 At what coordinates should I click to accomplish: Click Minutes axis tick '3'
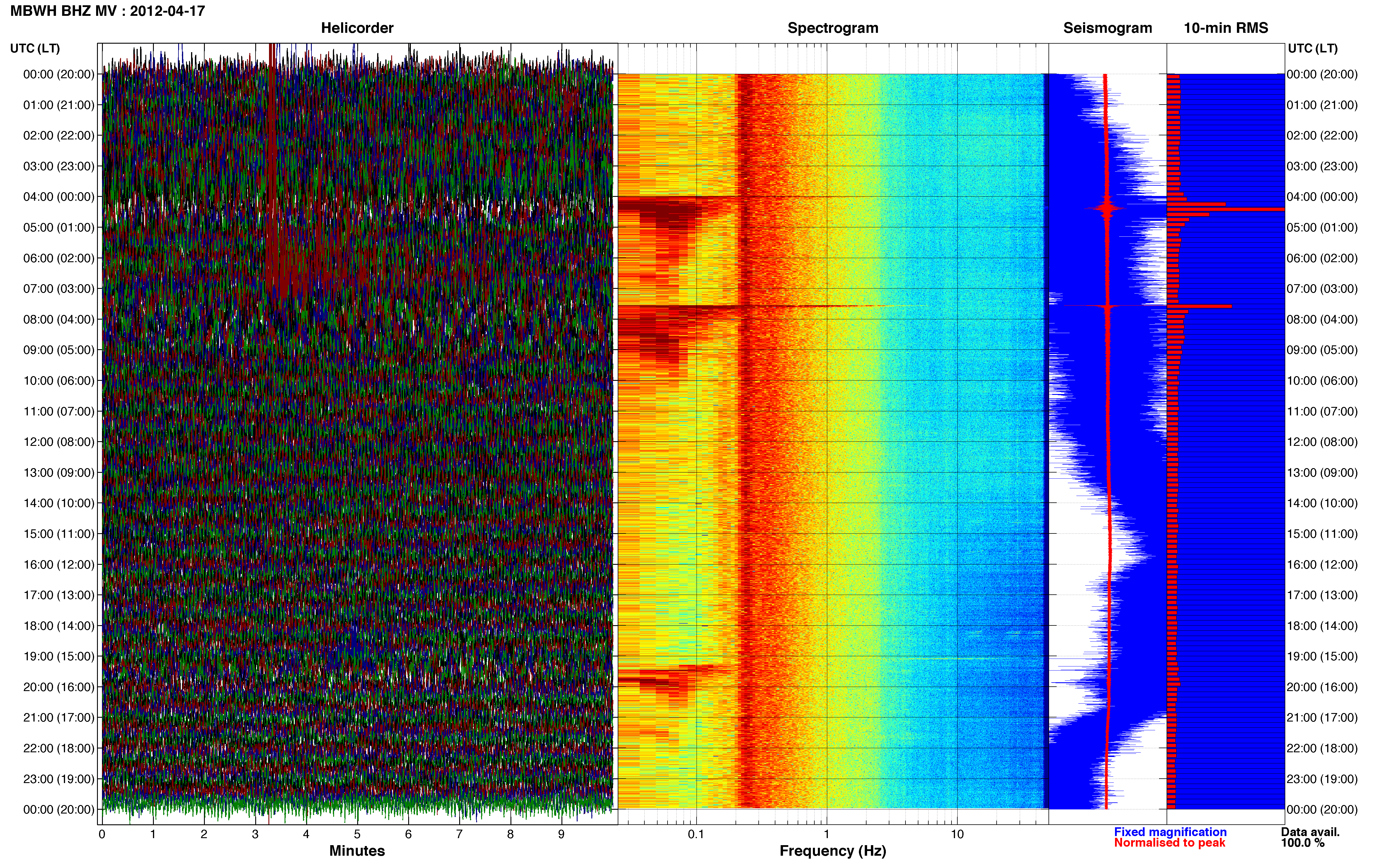[x=255, y=834]
